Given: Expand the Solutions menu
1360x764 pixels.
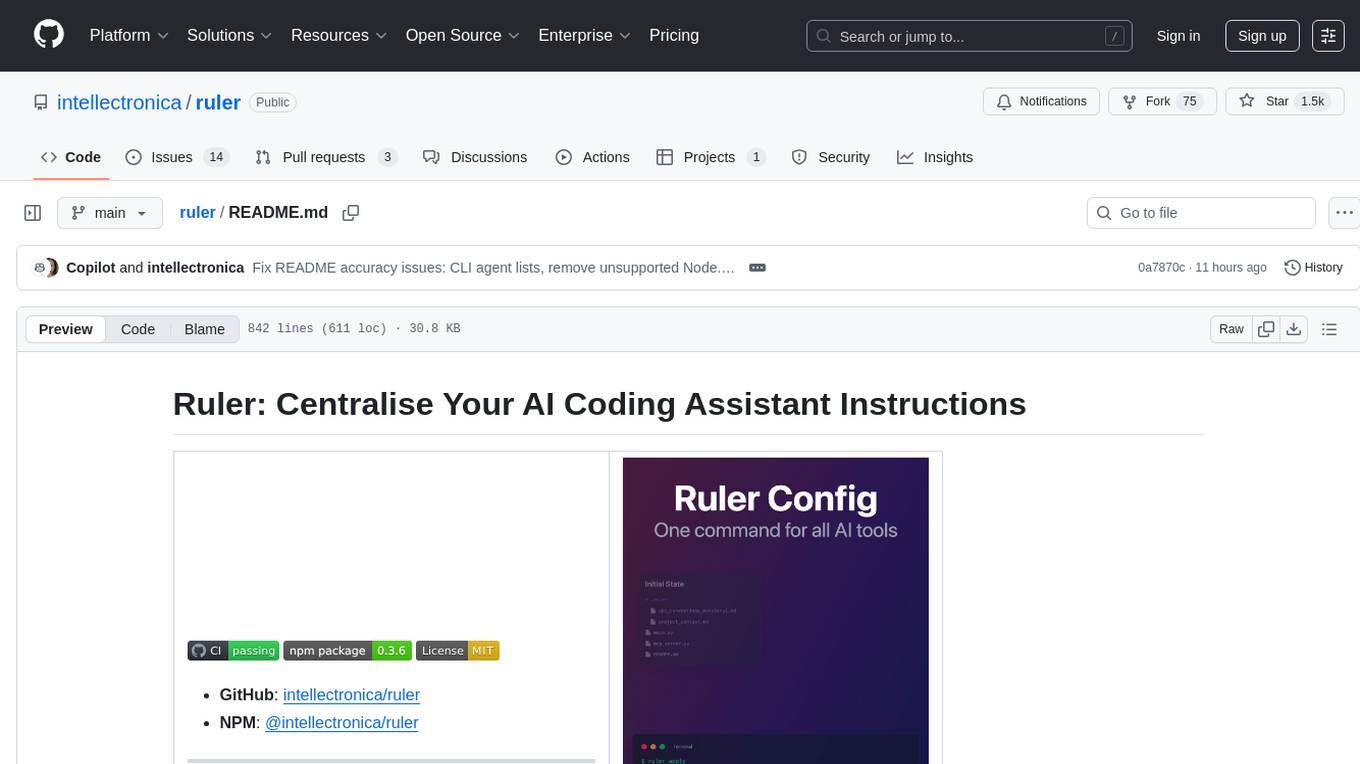Looking at the screenshot, I should [x=230, y=35].
